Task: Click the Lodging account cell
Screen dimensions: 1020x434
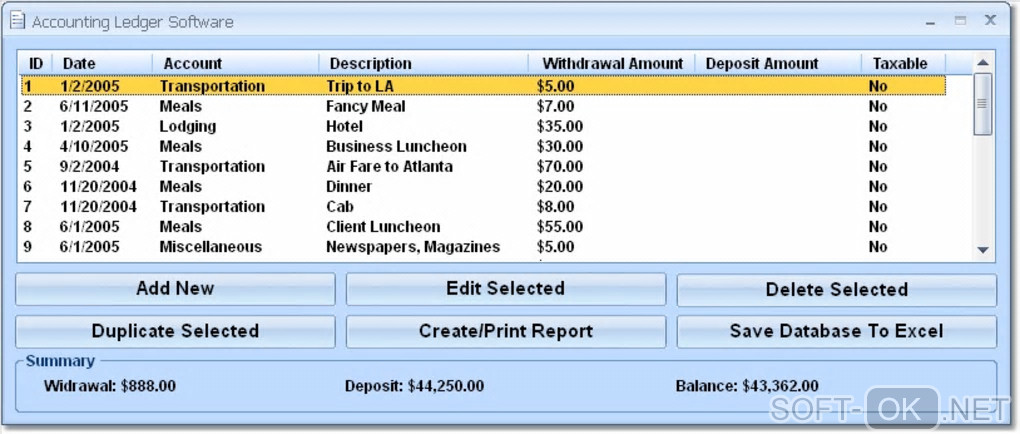Action: (x=188, y=126)
